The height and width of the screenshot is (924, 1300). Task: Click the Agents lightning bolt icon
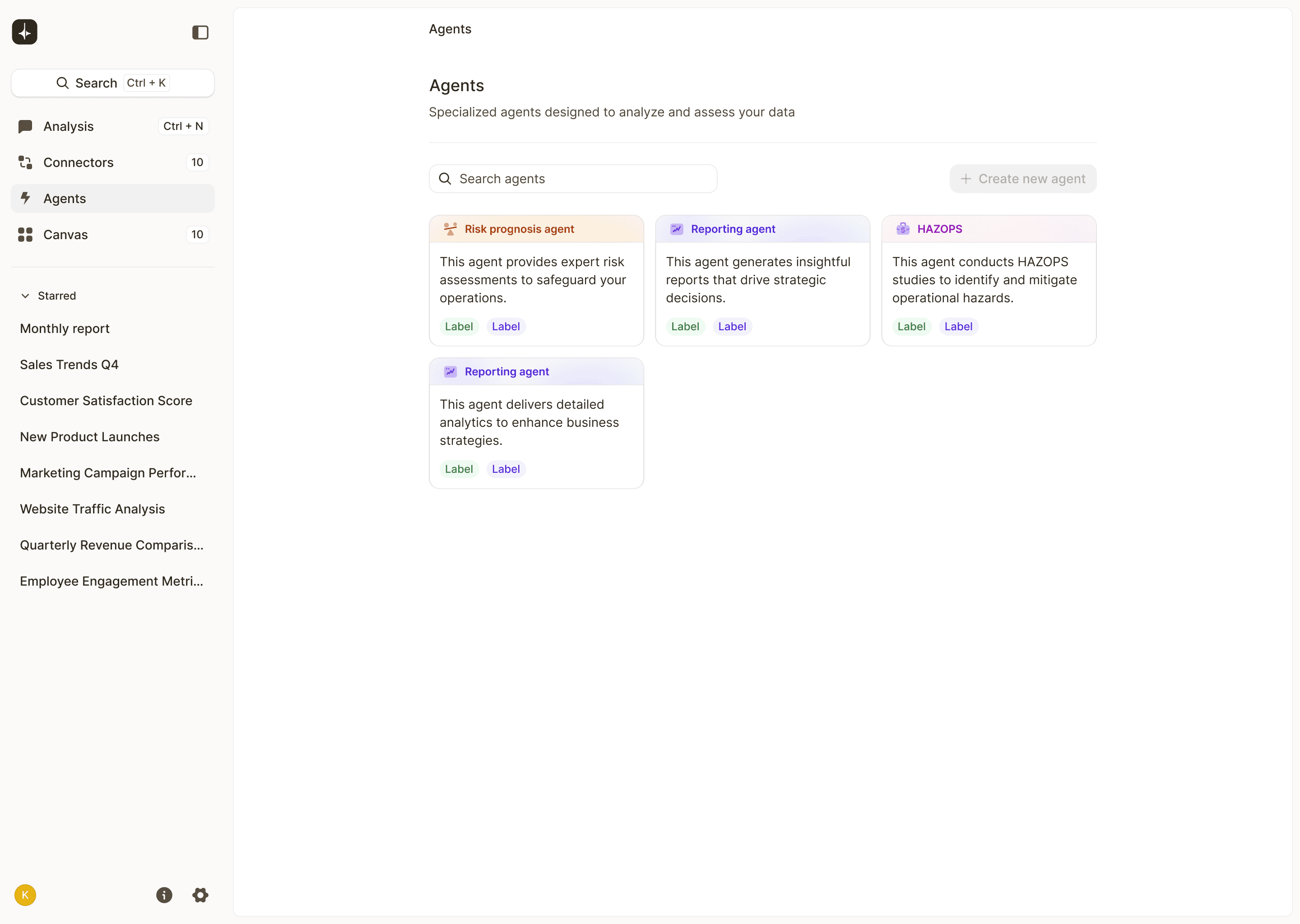pos(25,198)
